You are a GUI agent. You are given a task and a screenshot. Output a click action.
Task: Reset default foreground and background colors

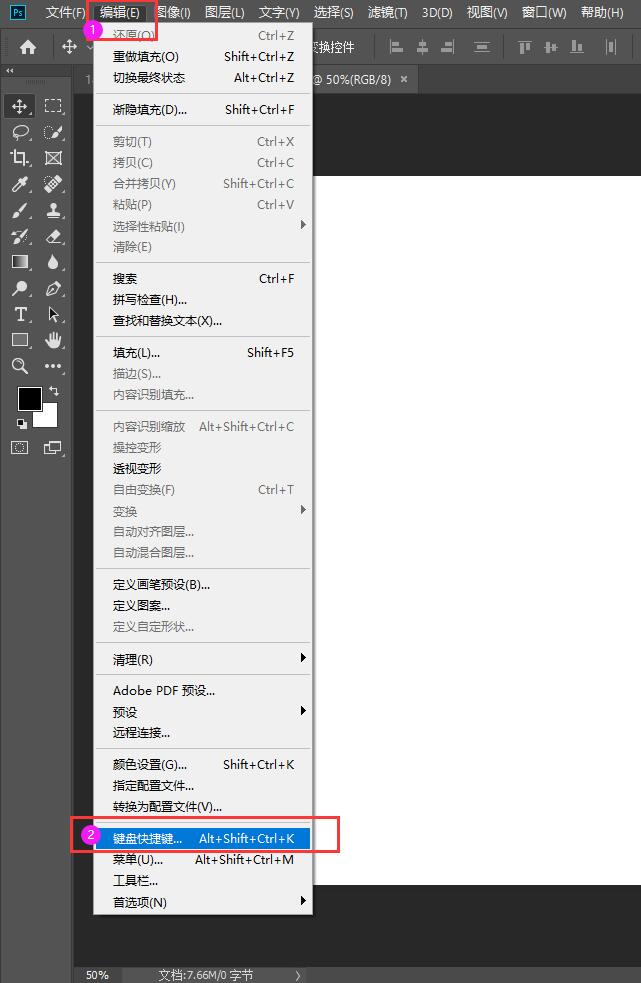click(x=22, y=424)
